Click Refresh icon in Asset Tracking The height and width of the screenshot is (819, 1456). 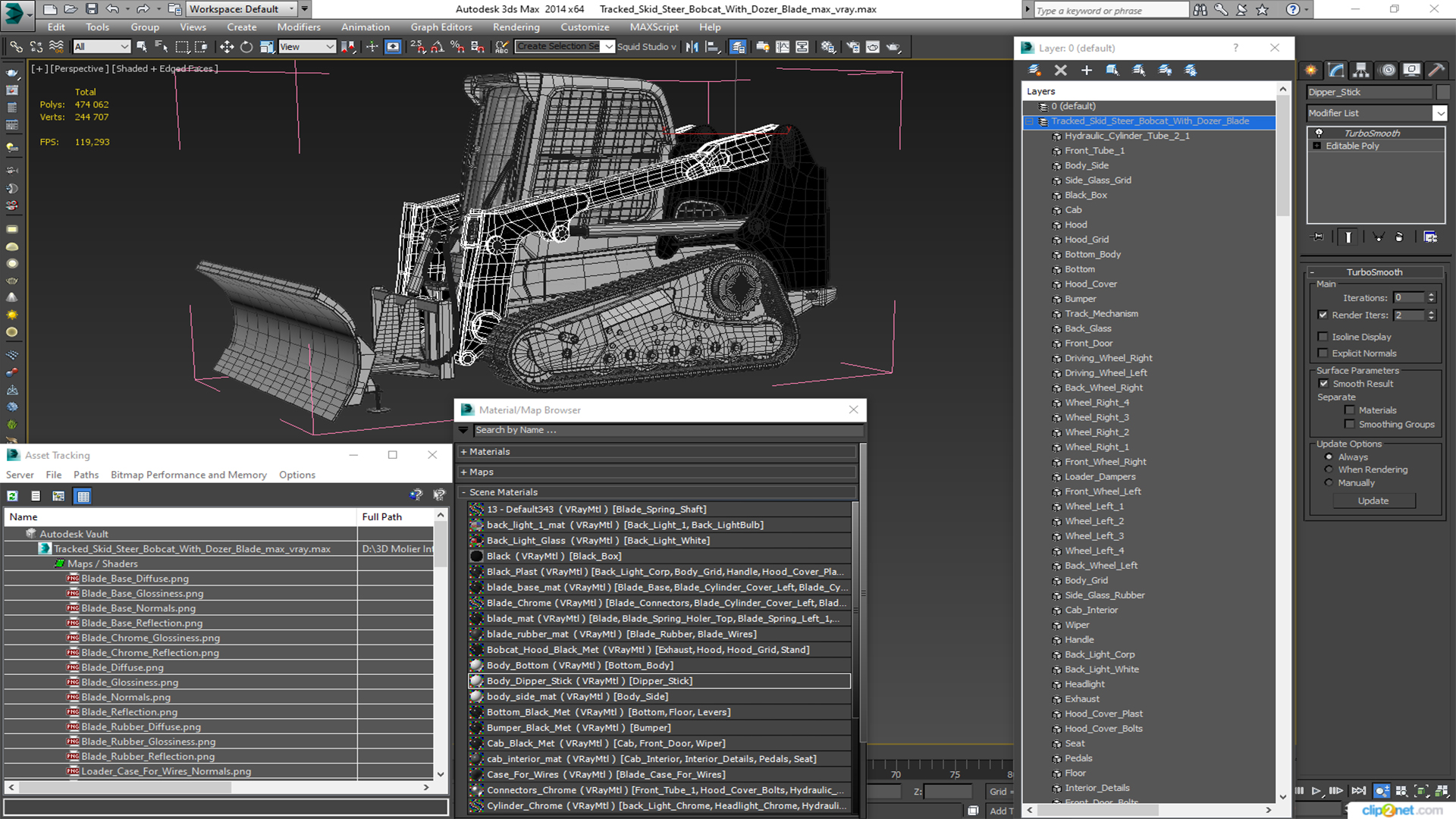pyautogui.click(x=13, y=496)
